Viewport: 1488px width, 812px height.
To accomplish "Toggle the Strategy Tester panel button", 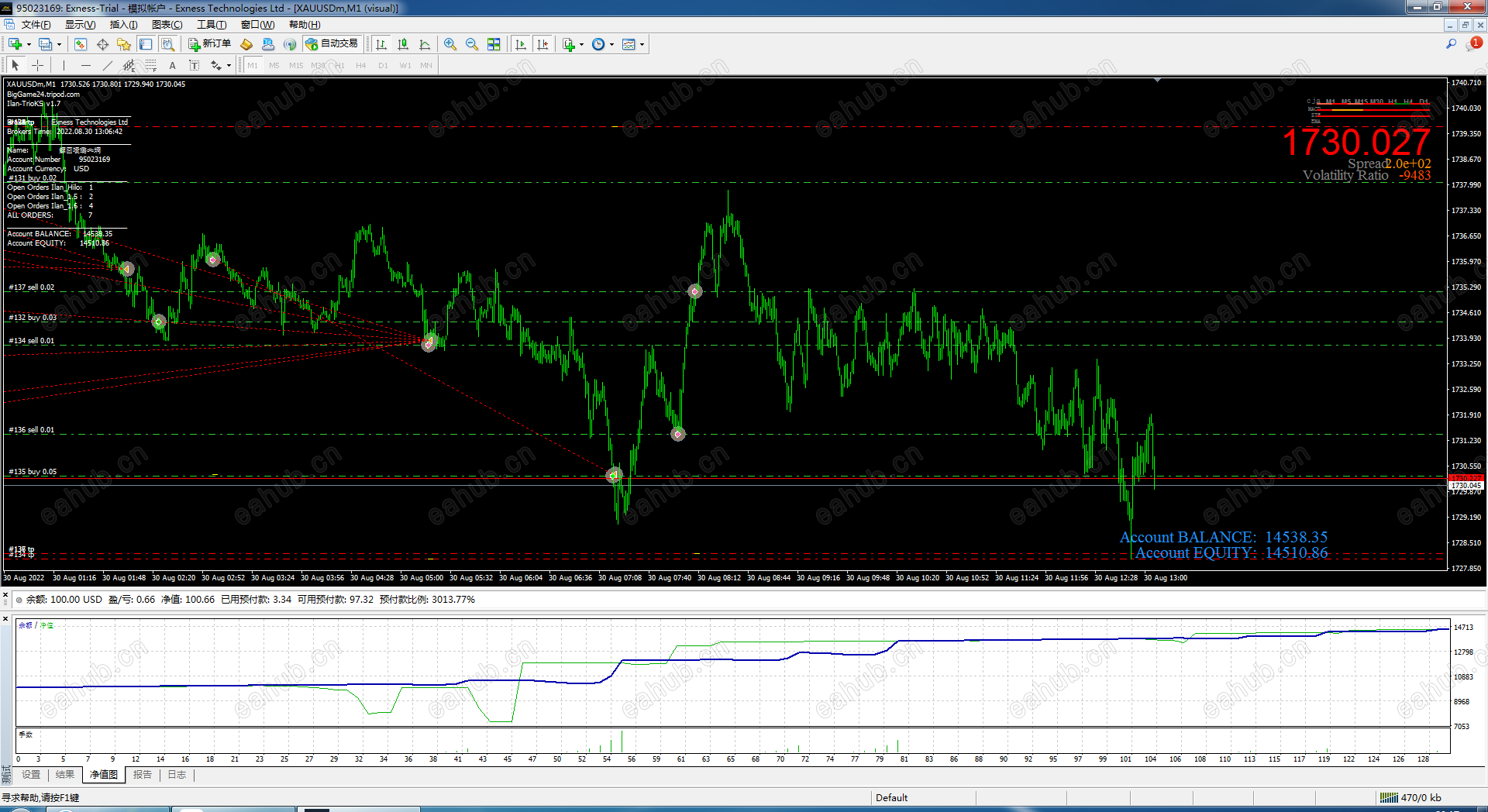I will [167, 44].
